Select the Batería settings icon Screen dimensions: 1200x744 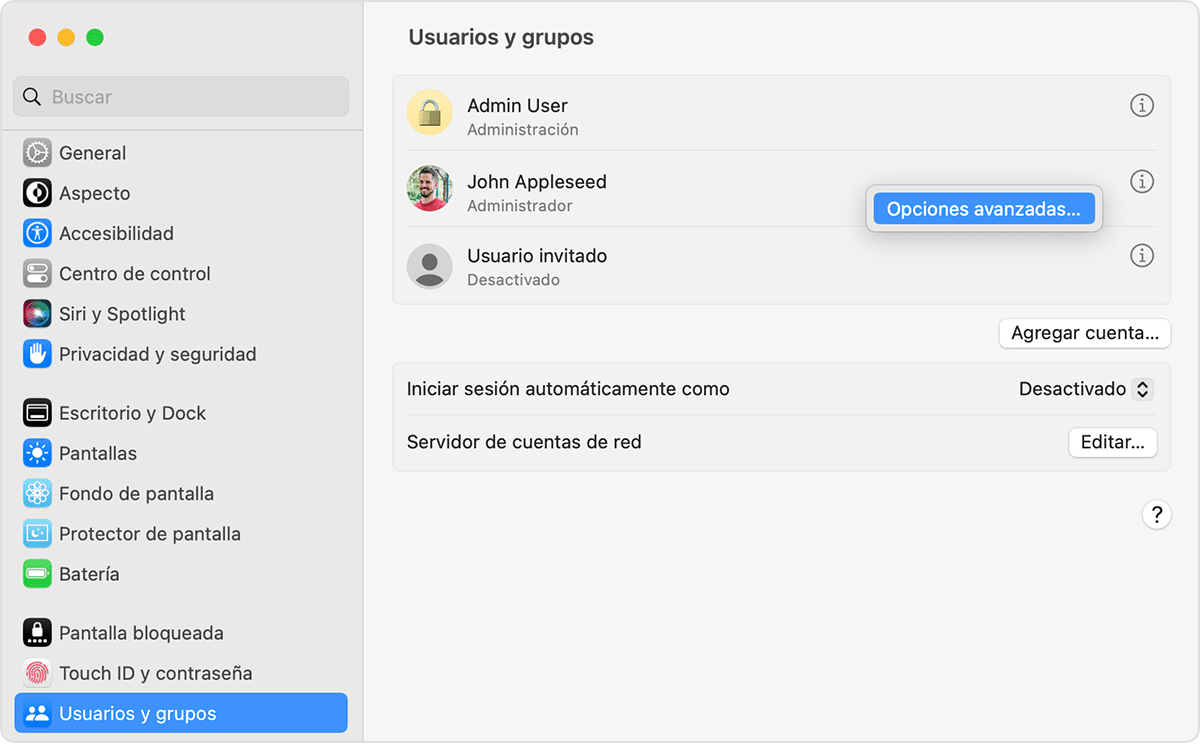90,573
